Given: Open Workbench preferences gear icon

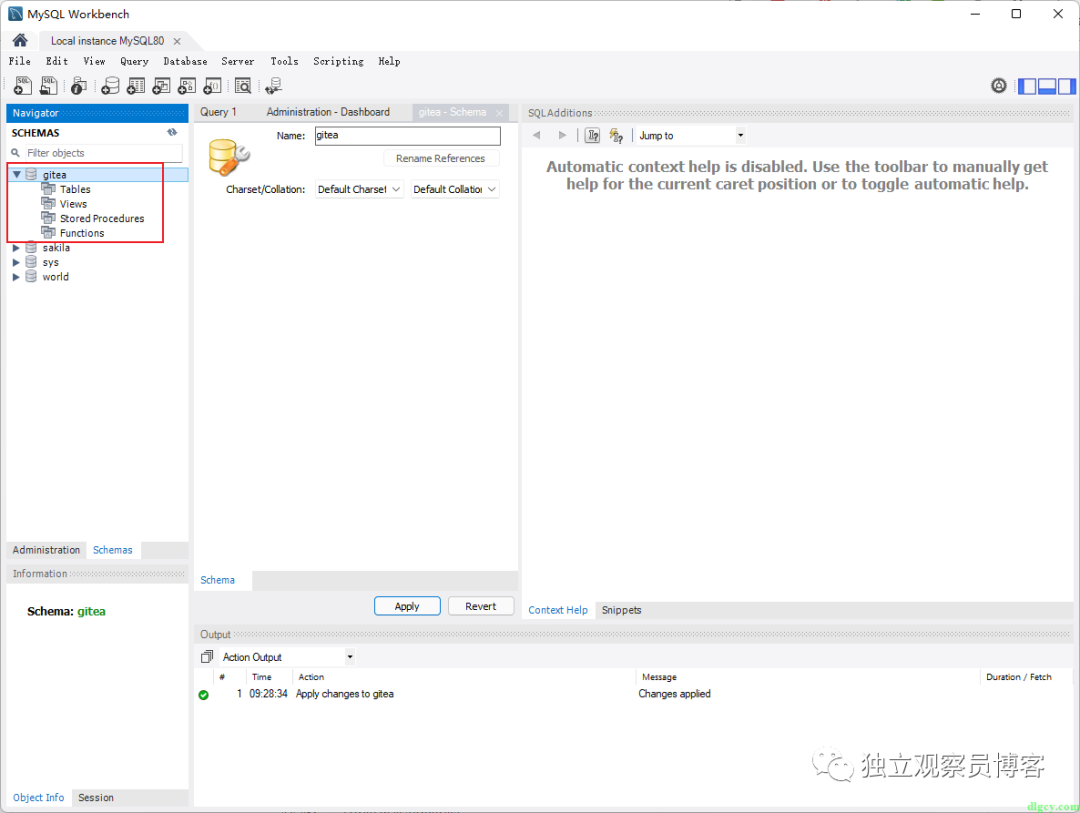Looking at the screenshot, I should (x=999, y=85).
